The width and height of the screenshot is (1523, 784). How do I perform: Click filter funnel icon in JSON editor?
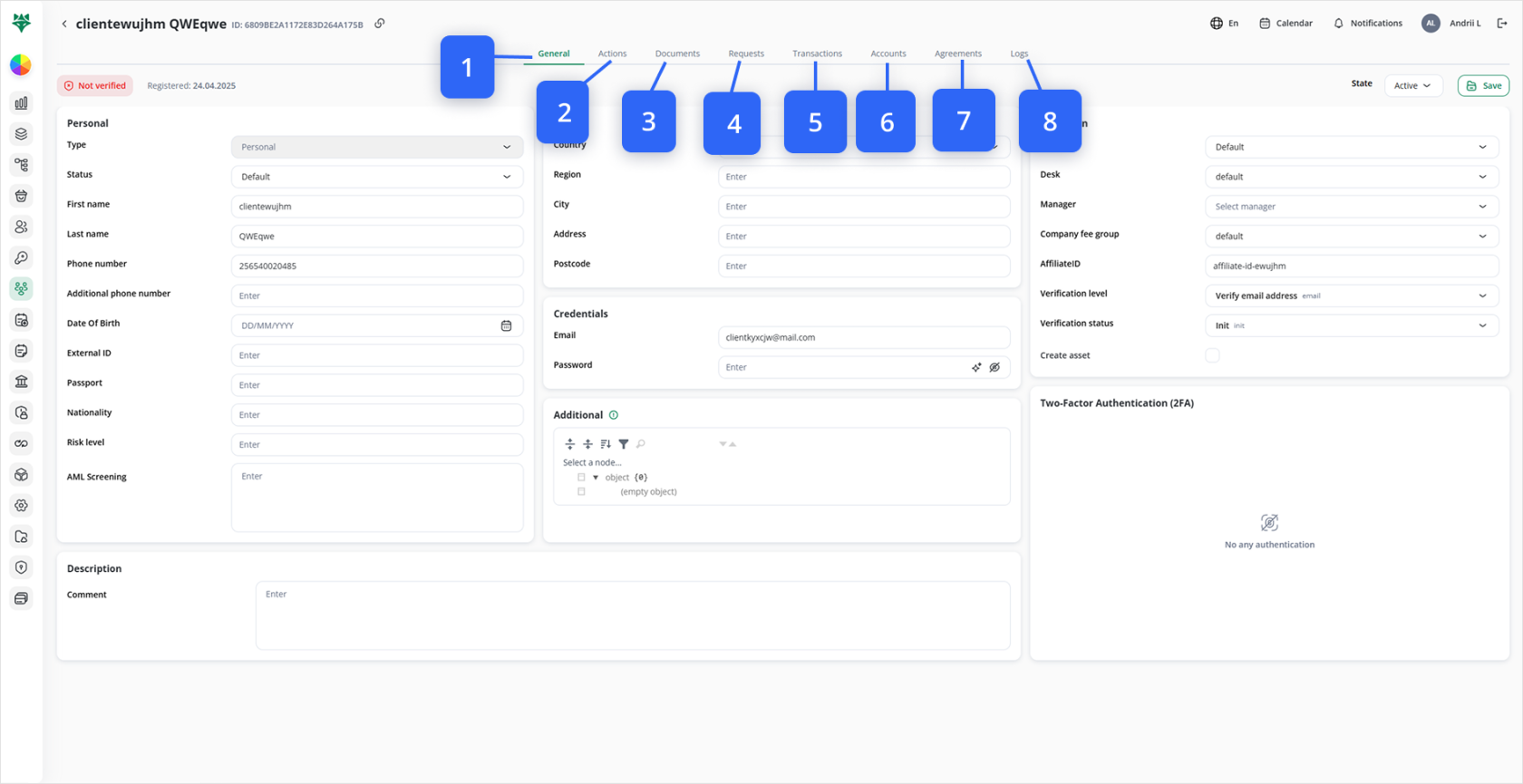click(624, 444)
